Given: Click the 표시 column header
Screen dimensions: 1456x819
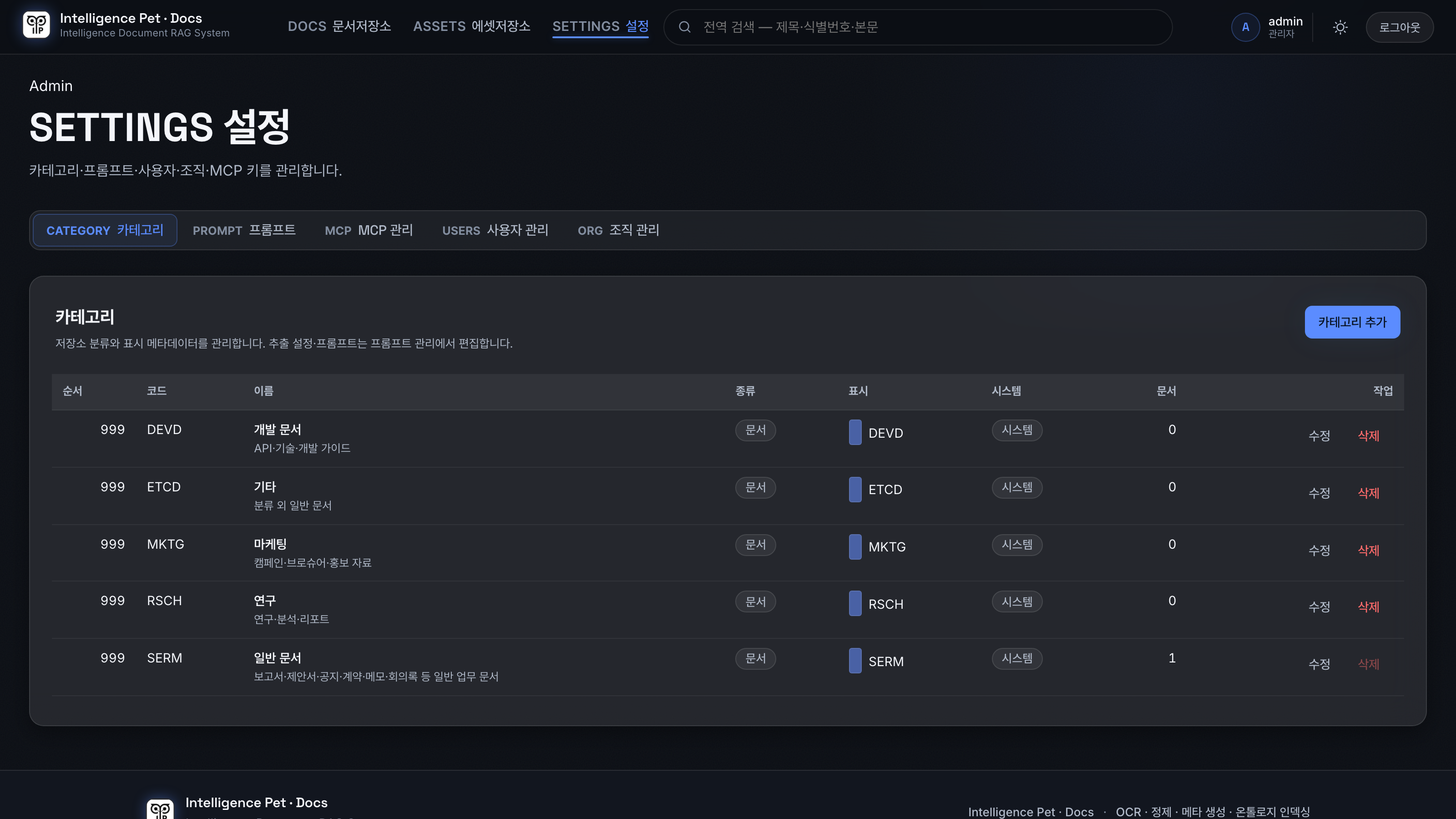Looking at the screenshot, I should point(858,391).
